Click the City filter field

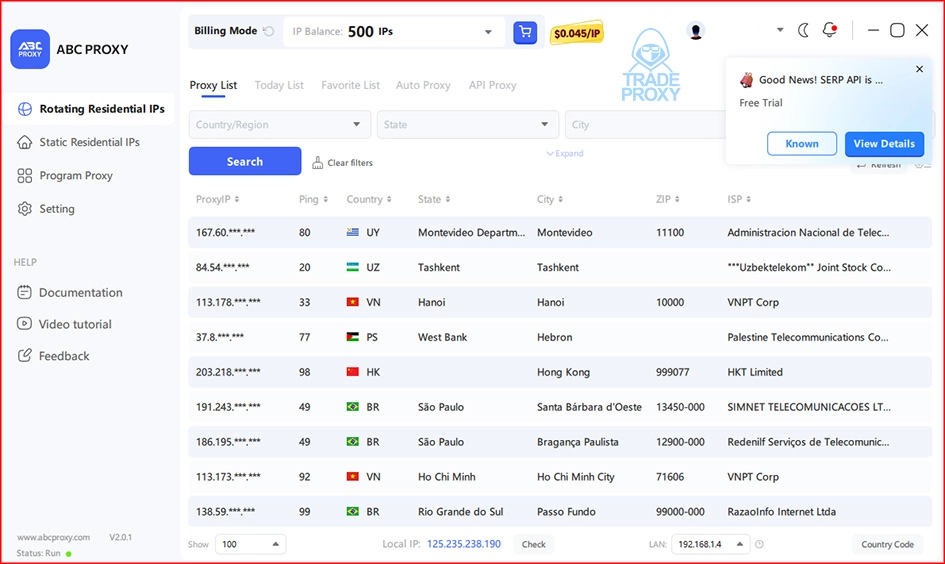click(x=646, y=125)
